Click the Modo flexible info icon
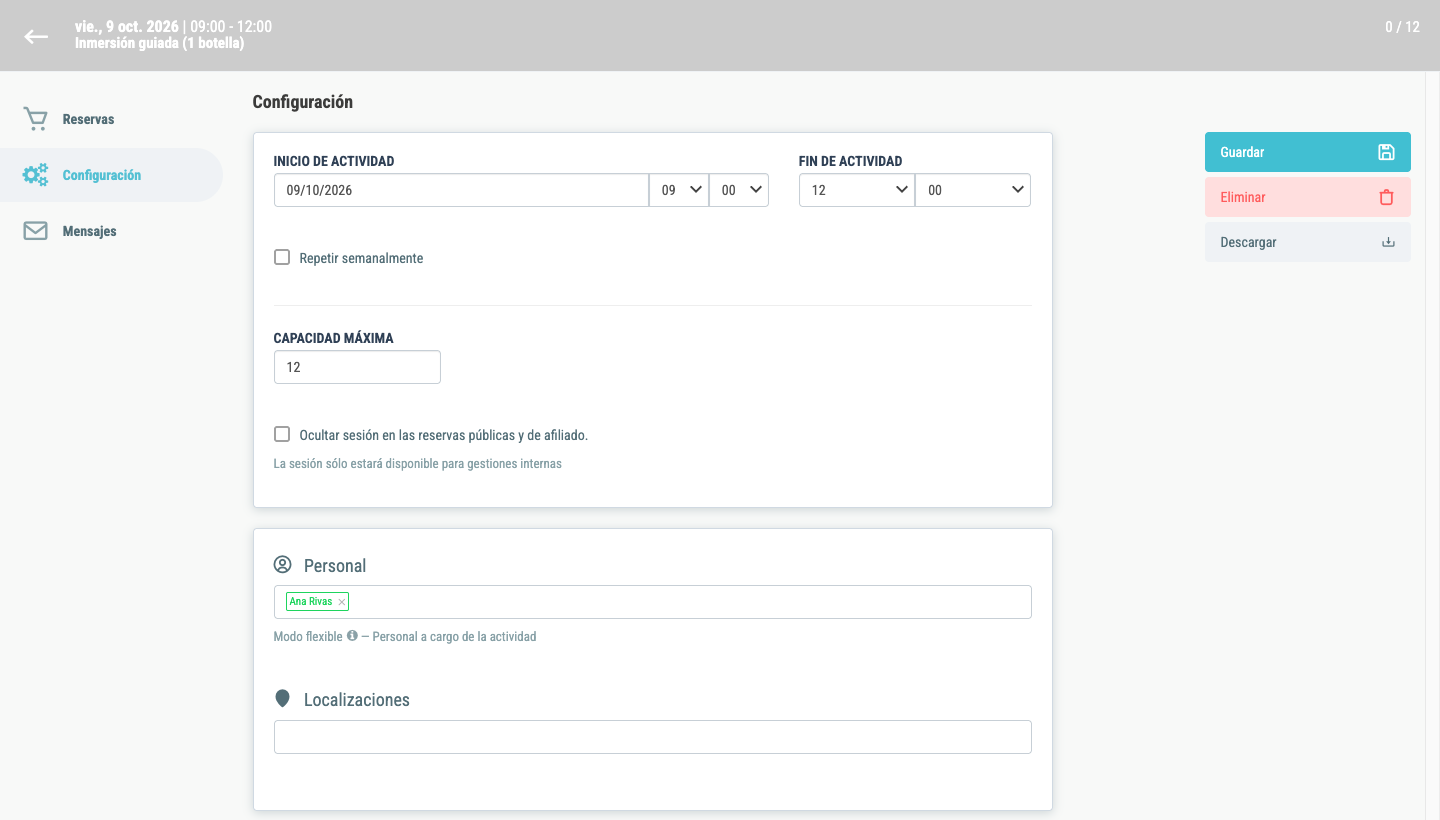Screen dimensions: 1440x820 point(352,635)
